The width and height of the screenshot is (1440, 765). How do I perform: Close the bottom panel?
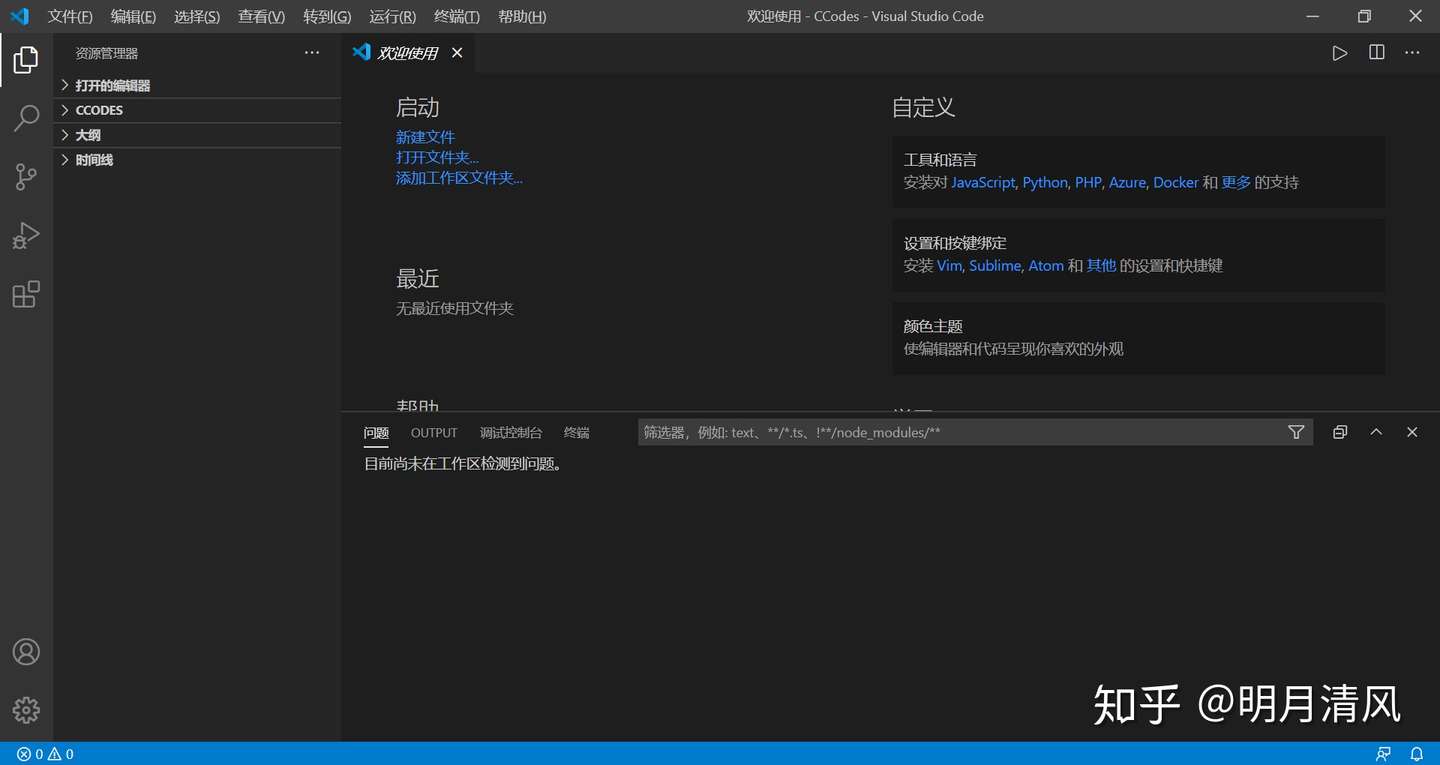coord(1412,432)
